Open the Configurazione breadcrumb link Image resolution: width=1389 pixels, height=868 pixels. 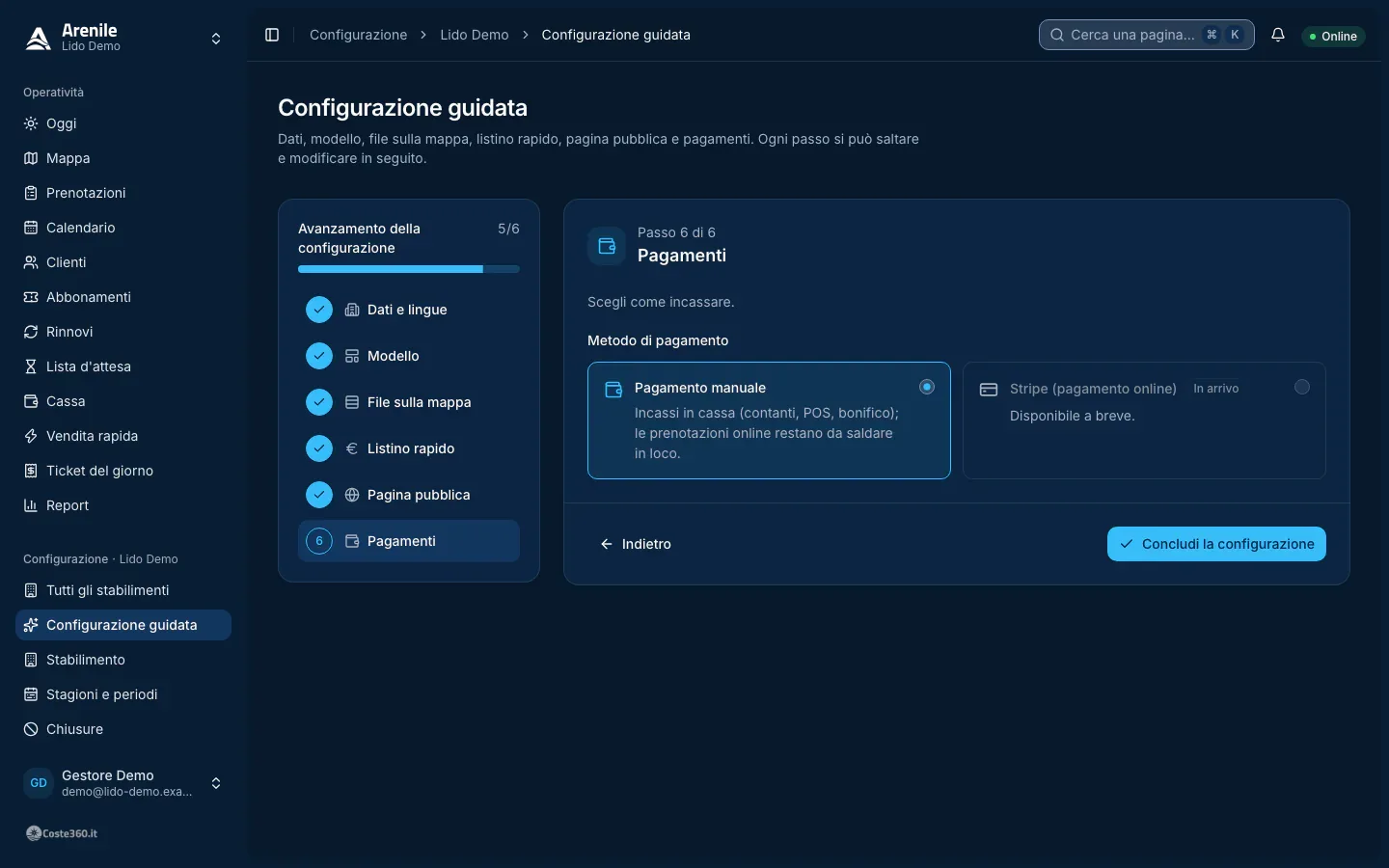(x=359, y=35)
